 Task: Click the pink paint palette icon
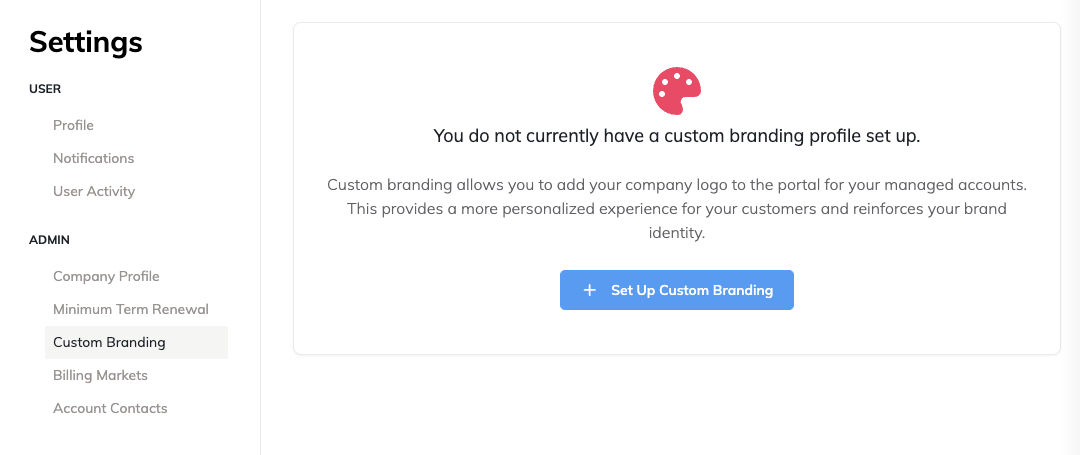676,91
